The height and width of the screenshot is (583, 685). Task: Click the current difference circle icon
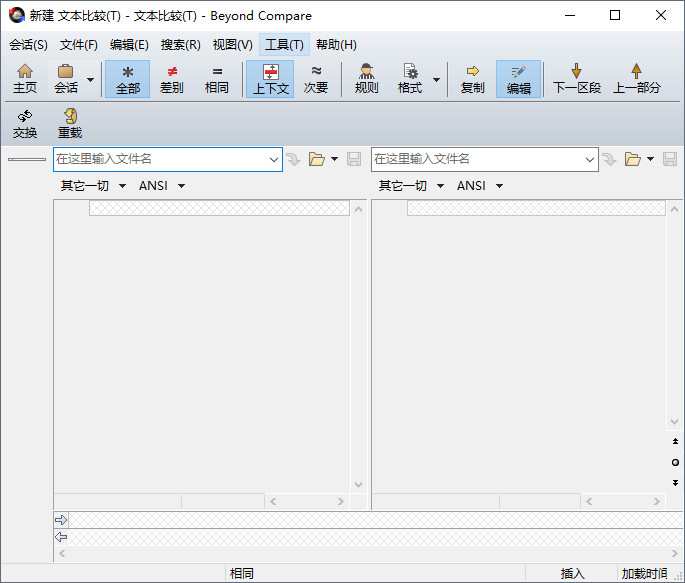click(x=675, y=462)
